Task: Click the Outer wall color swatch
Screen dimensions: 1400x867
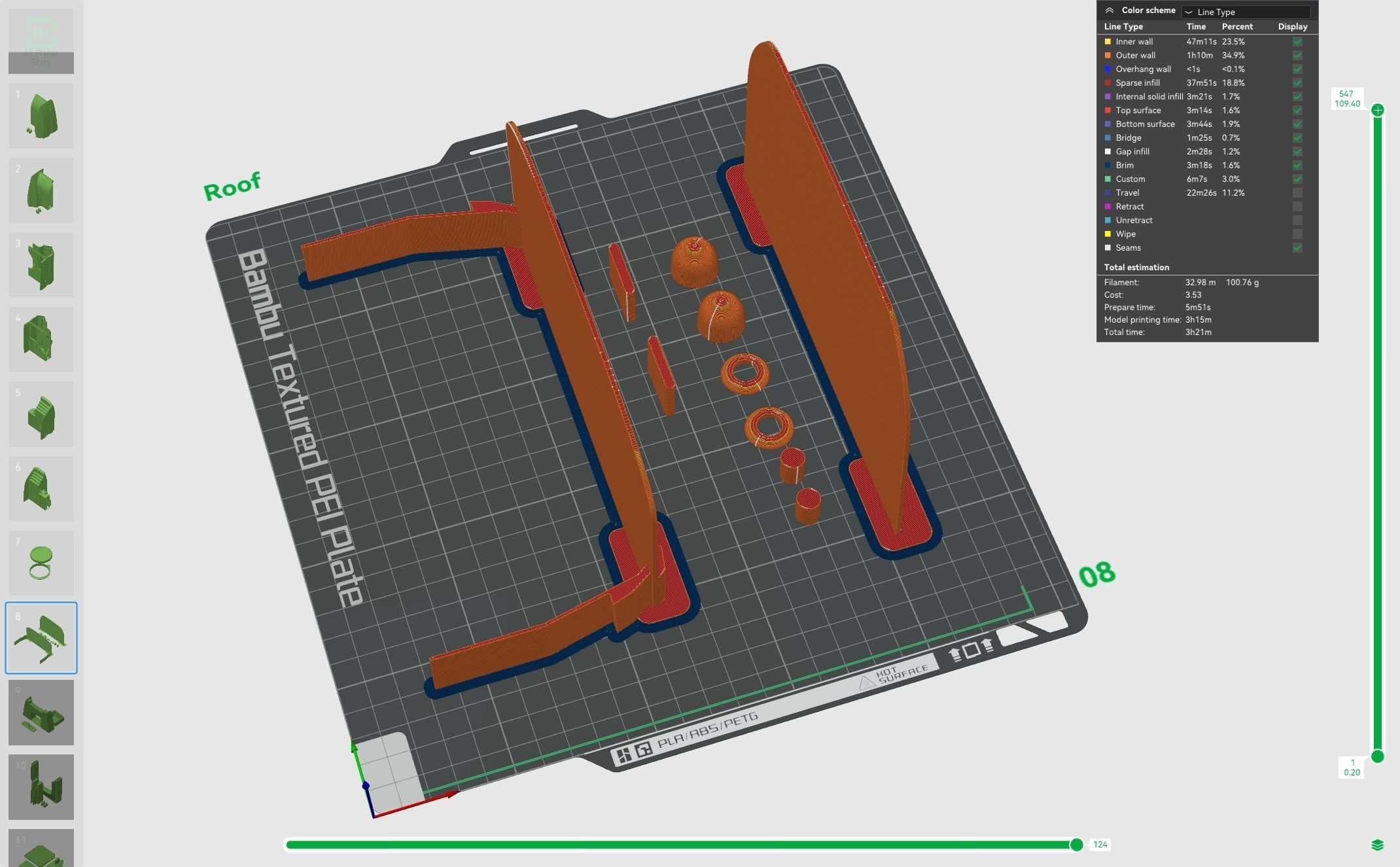Action: 1108,56
